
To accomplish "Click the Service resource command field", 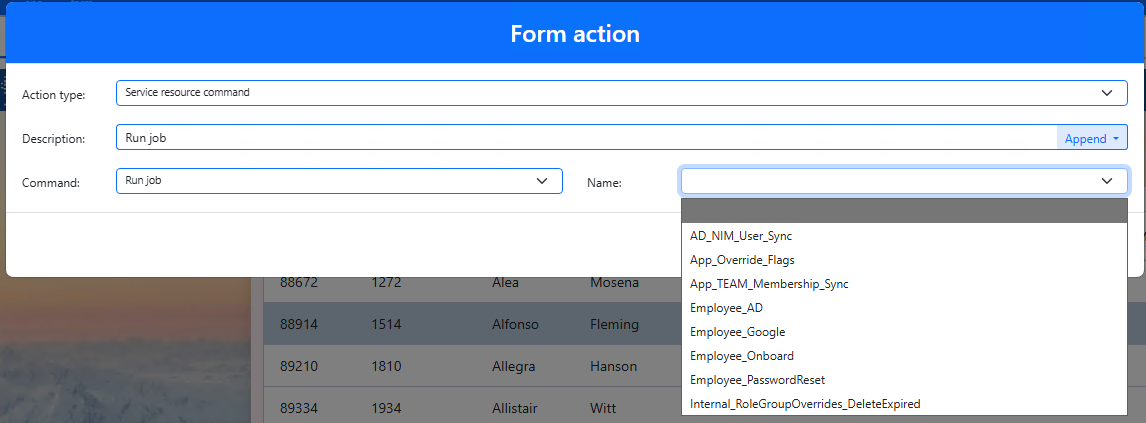I will click(621, 93).
